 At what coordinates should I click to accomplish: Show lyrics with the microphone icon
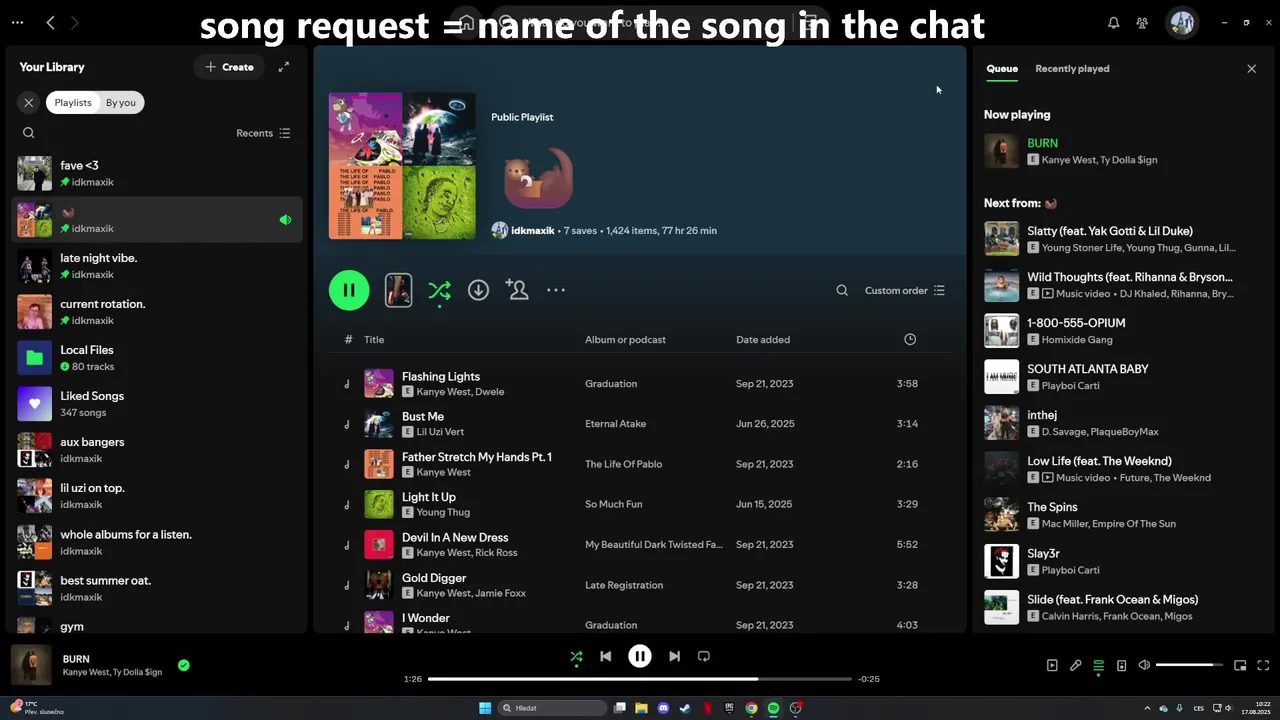point(1075,665)
